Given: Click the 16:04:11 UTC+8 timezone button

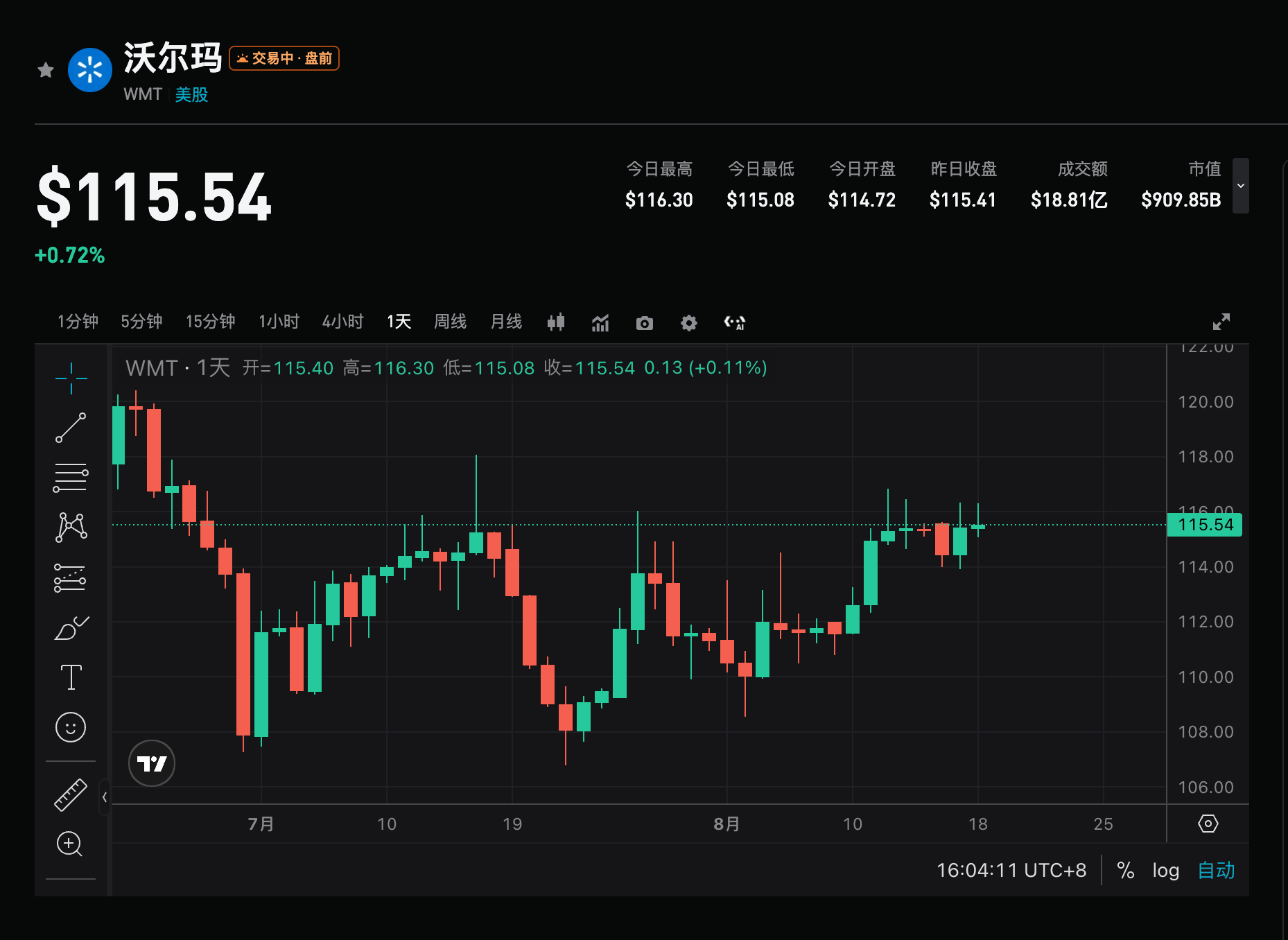Looking at the screenshot, I should 1011,870.
